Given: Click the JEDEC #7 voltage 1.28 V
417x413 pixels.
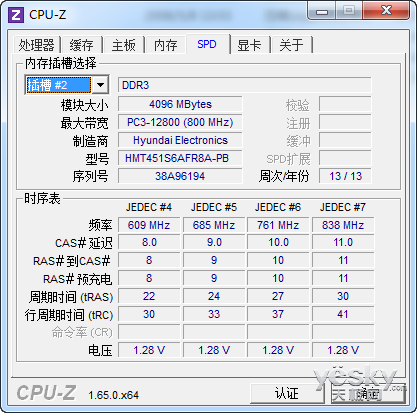Looking at the screenshot, I should [343, 350].
